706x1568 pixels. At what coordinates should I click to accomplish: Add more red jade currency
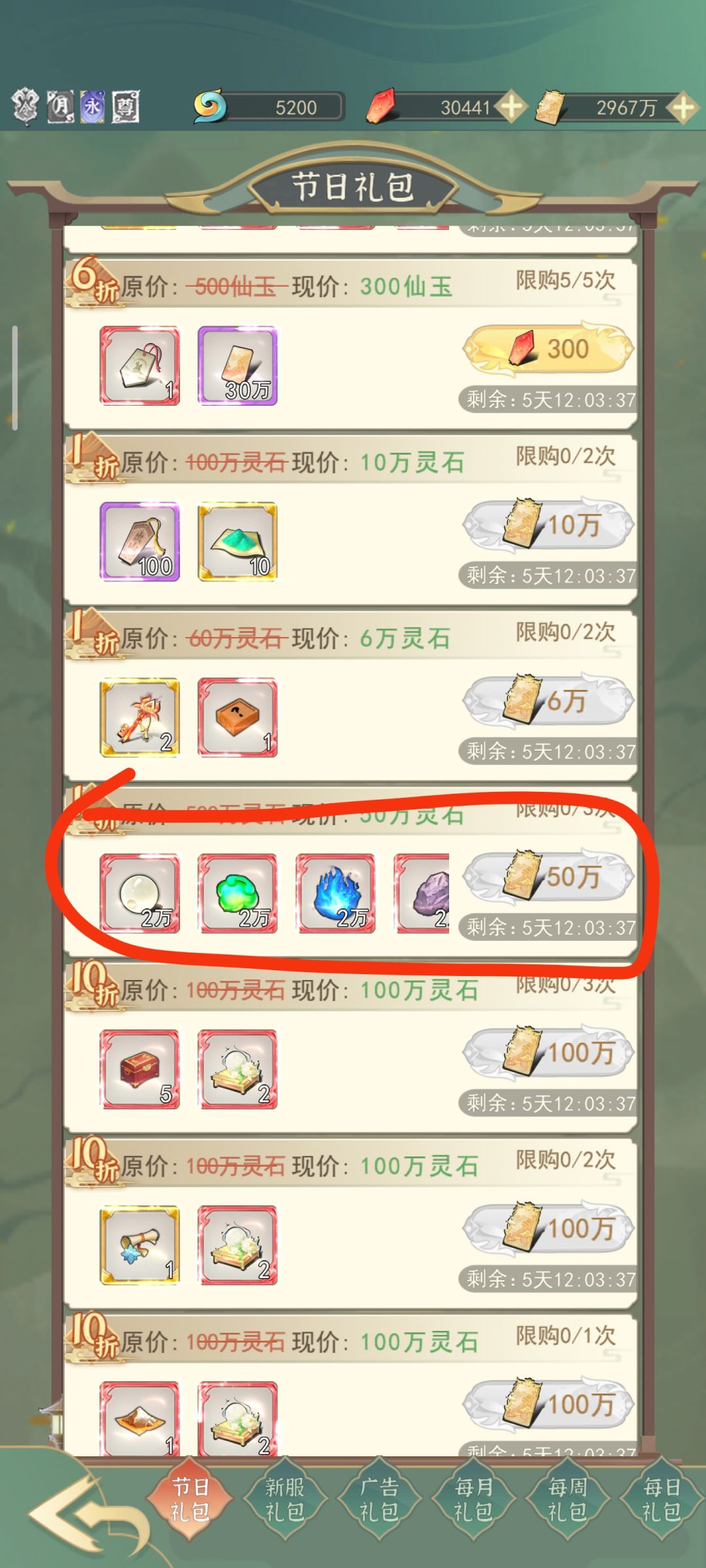511,106
